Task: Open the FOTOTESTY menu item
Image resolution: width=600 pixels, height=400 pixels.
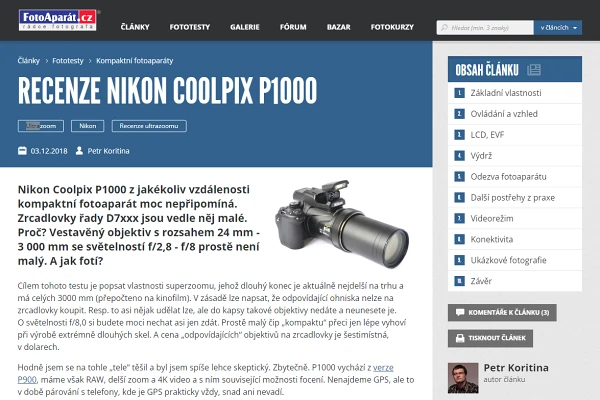Action: pyautogui.click(x=190, y=27)
